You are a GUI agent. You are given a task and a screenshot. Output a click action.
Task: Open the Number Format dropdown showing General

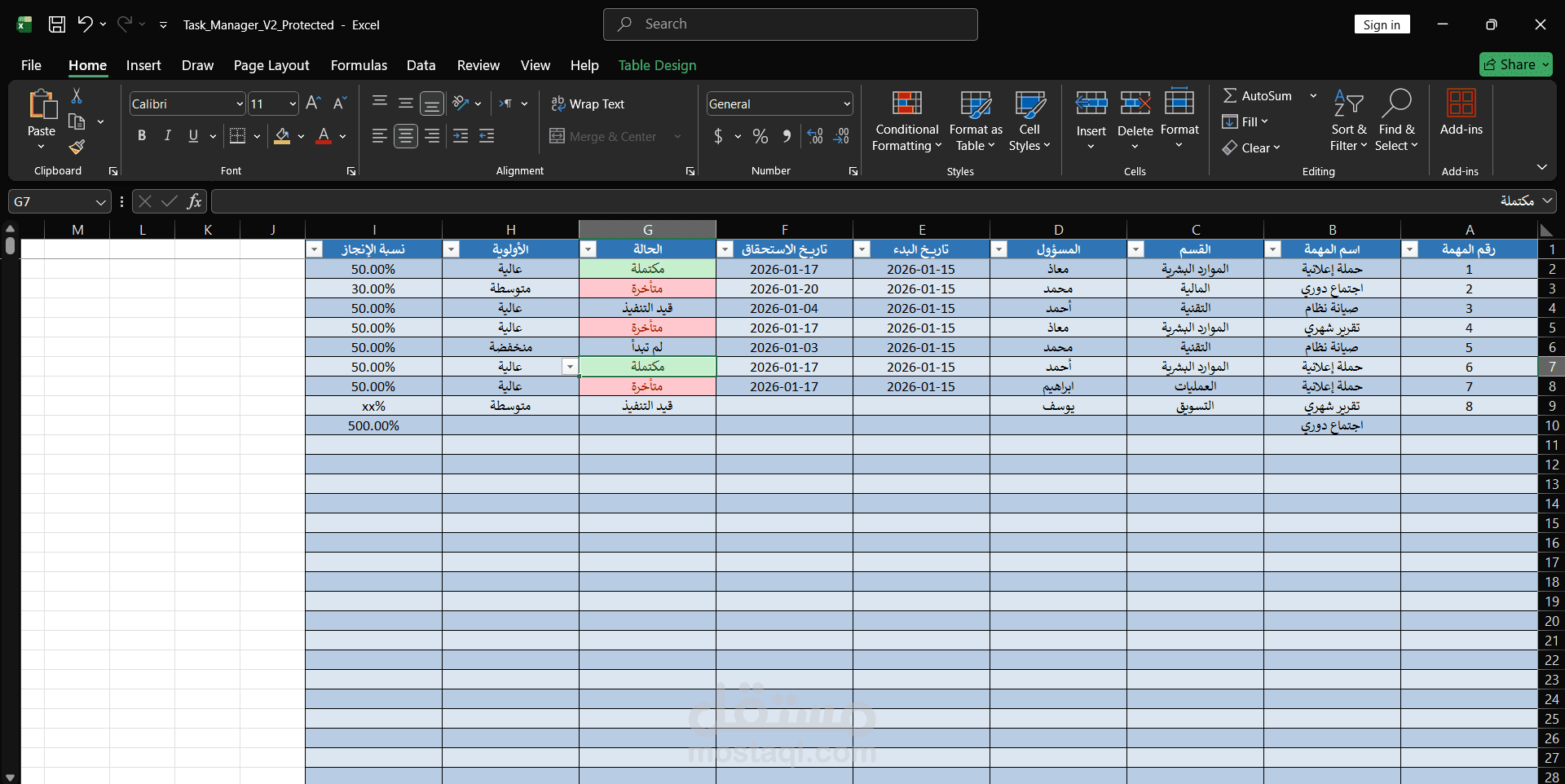click(848, 104)
